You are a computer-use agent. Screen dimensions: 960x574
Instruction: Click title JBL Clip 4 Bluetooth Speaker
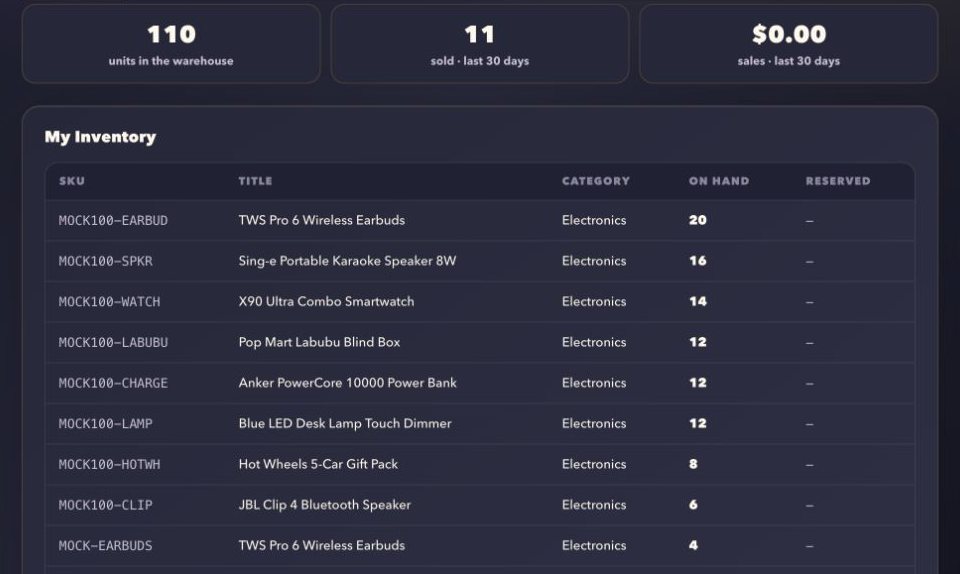324,505
